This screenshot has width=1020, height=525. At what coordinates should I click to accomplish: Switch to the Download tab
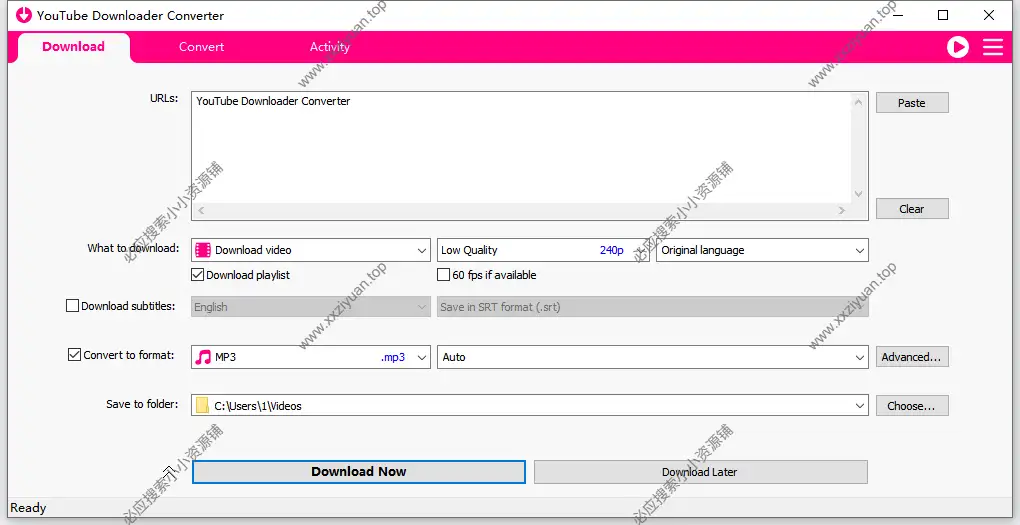click(74, 47)
